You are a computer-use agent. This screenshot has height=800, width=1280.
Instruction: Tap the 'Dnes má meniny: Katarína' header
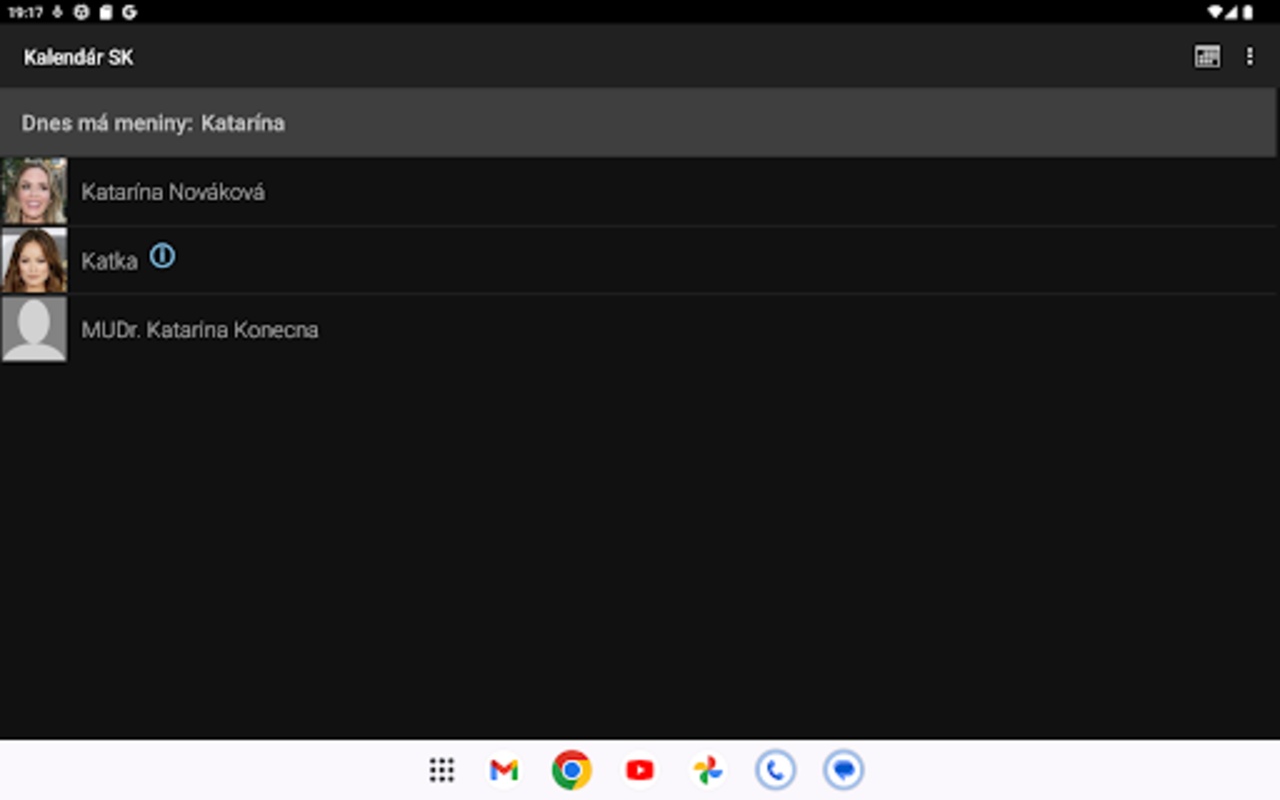click(x=153, y=123)
